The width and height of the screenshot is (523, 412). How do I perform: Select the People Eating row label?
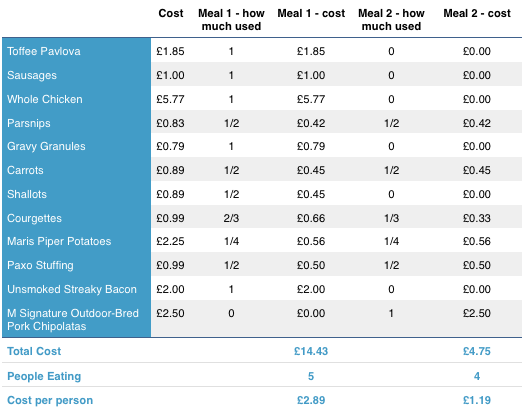pos(44,376)
